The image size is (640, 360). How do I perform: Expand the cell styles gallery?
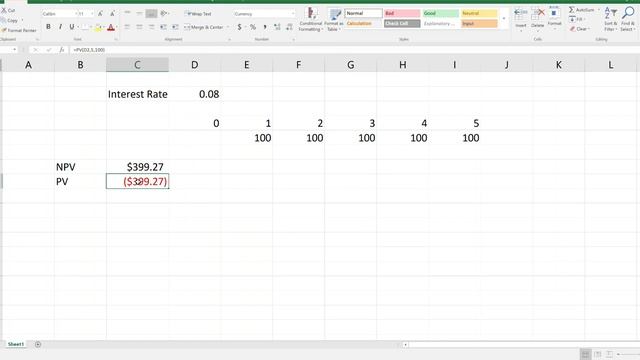point(504,19)
